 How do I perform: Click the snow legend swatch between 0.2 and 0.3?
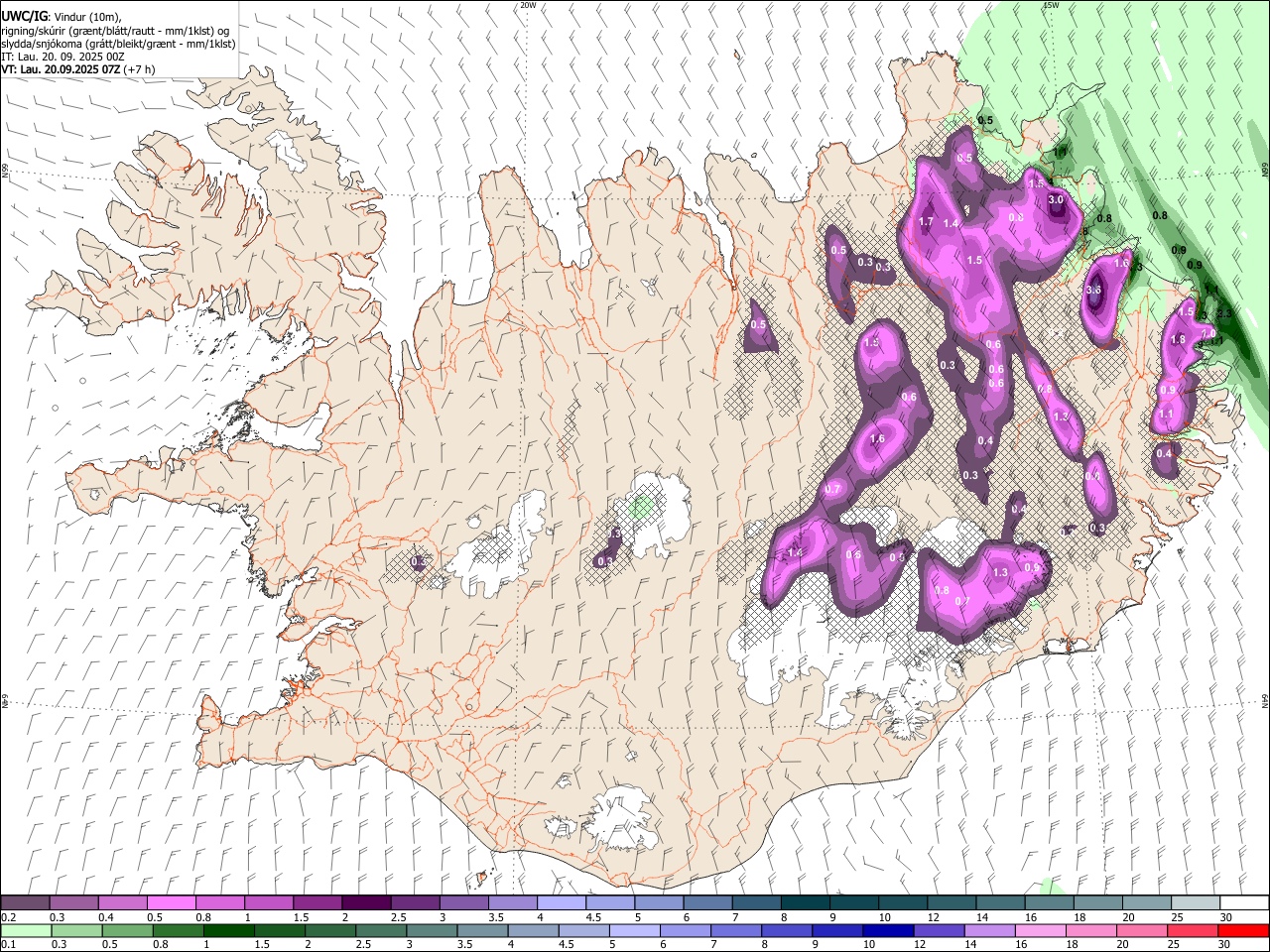(26, 902)
